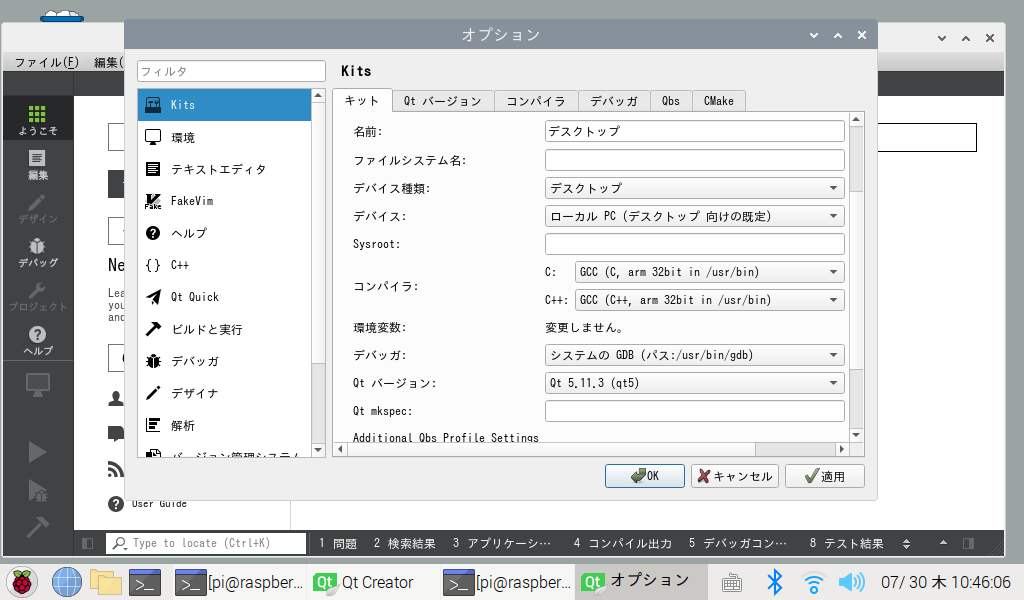The height and width of the screenshot is (600, 1024).
Task: Switch to CMake tab
Action: point(718,101)
